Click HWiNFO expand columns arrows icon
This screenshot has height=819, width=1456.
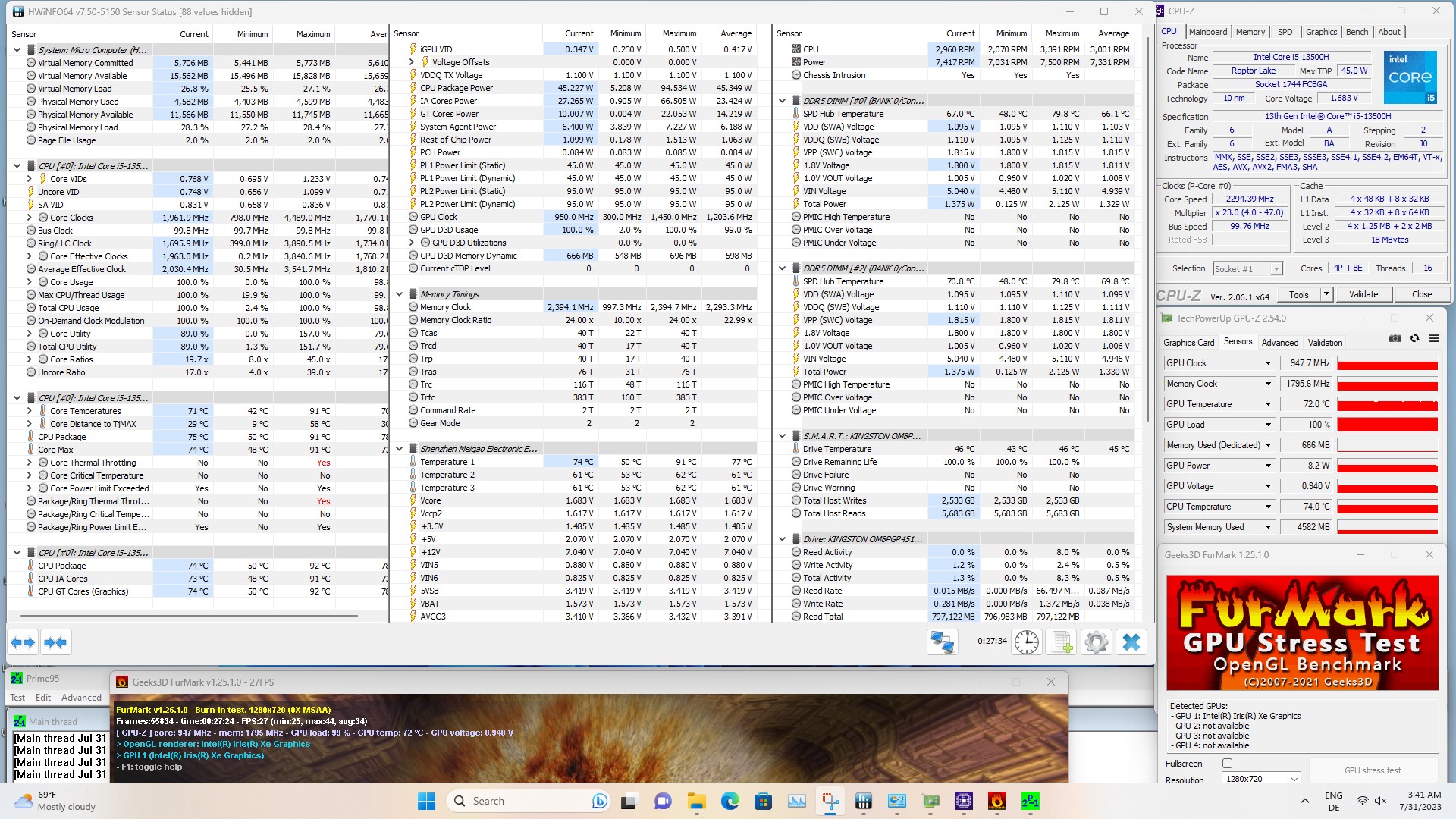24,642
